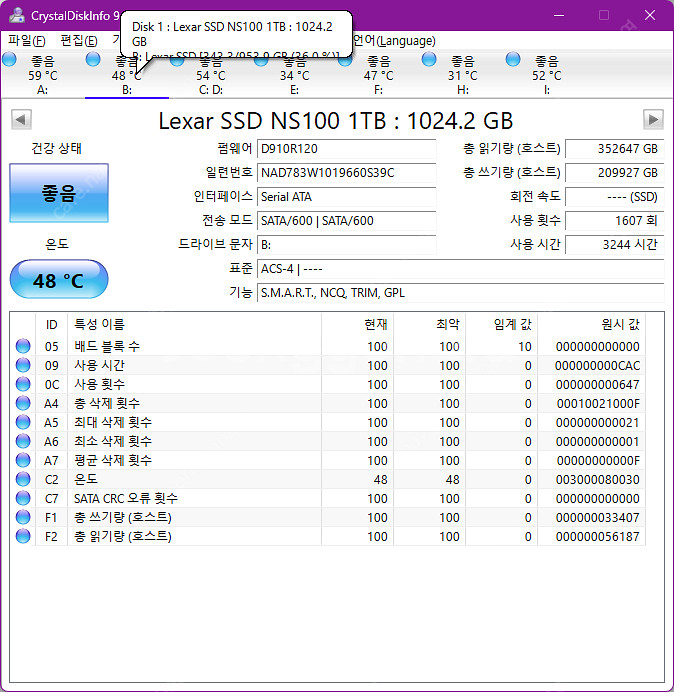The image size is (674, 692).
Task: Select drive H: tab at 31 °C
Action: coord(462,75)
